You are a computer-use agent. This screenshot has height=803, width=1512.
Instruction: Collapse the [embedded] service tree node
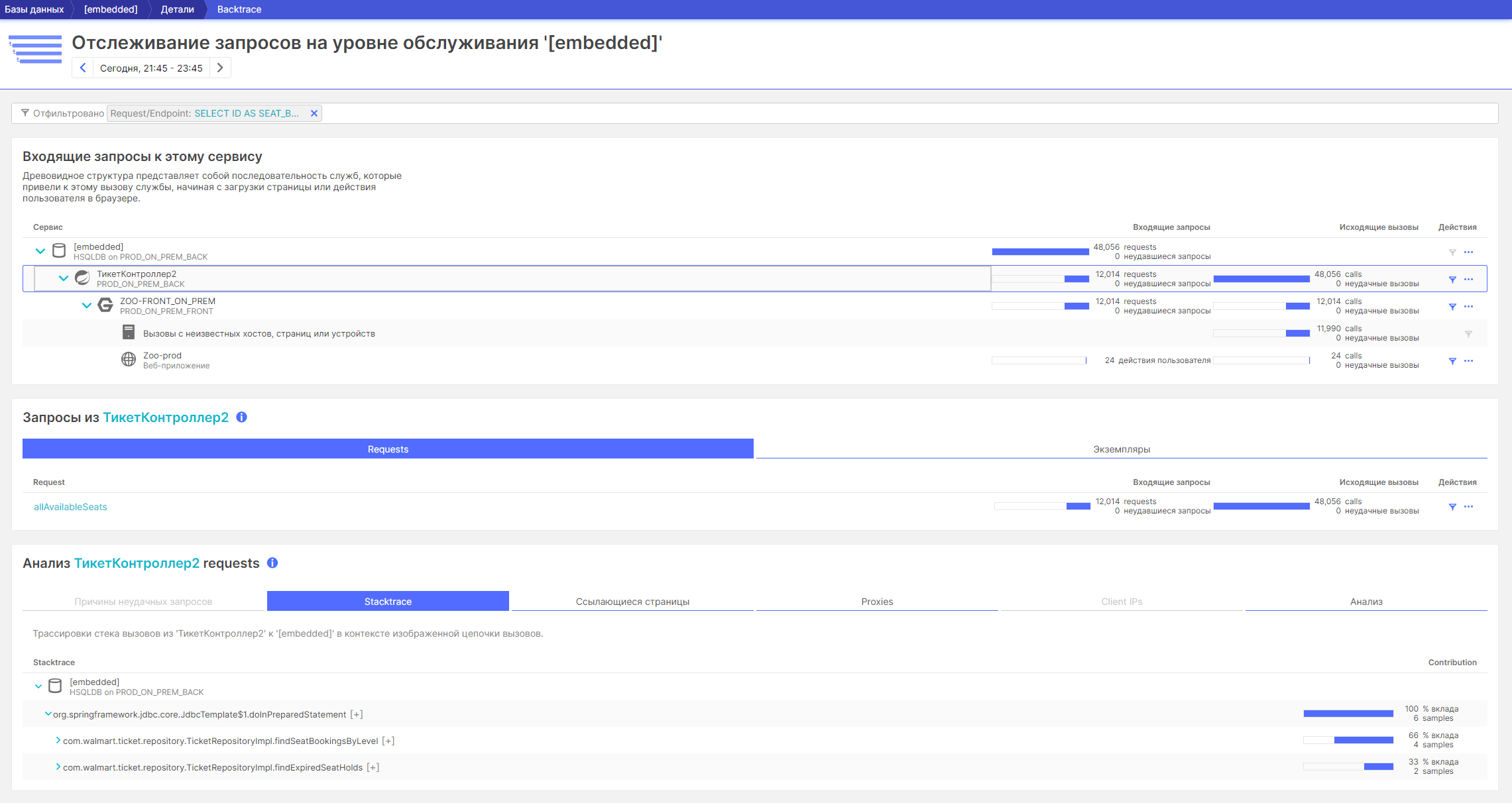click(x=40, y=252)
